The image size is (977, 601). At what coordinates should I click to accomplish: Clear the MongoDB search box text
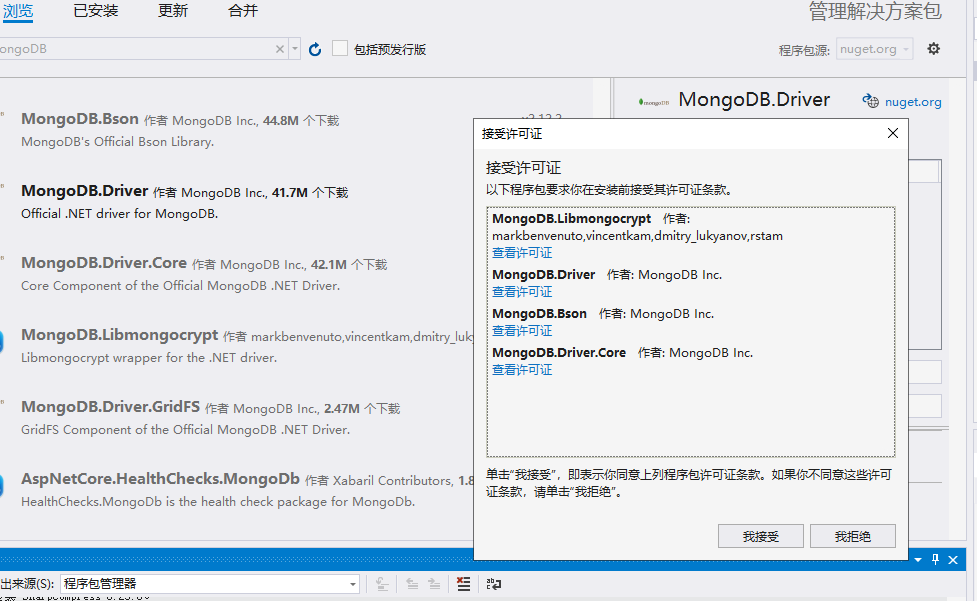click(x=280, y=49)
